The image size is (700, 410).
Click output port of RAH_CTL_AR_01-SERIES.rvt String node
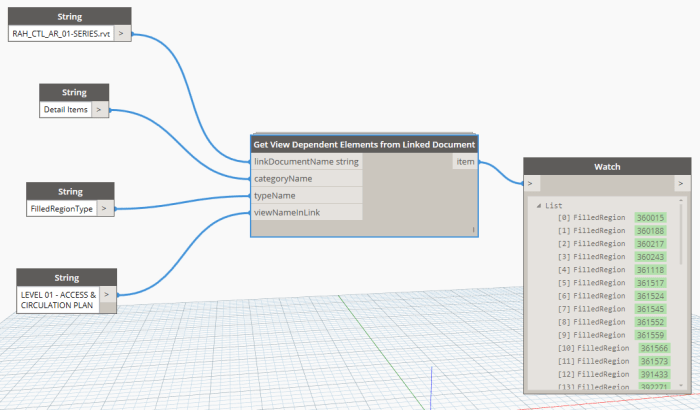click(x=121, y=33)
